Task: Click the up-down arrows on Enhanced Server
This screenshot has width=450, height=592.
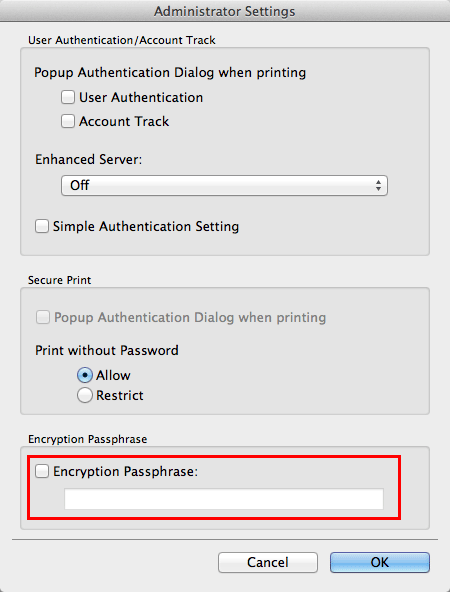Action: [x=378, y=185]
